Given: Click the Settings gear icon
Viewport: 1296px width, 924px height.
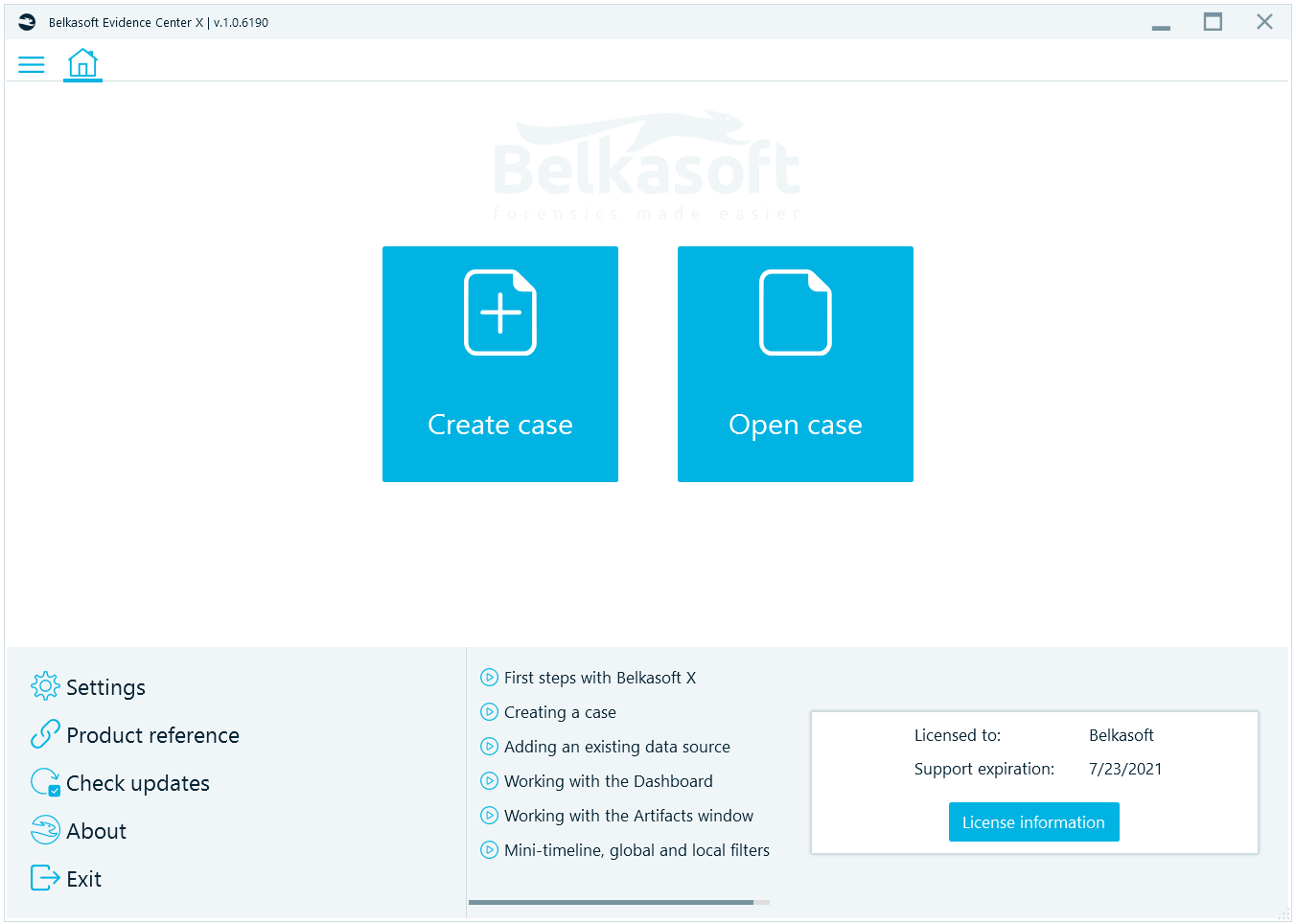Looking at the screenshot, I should (45, 686).
